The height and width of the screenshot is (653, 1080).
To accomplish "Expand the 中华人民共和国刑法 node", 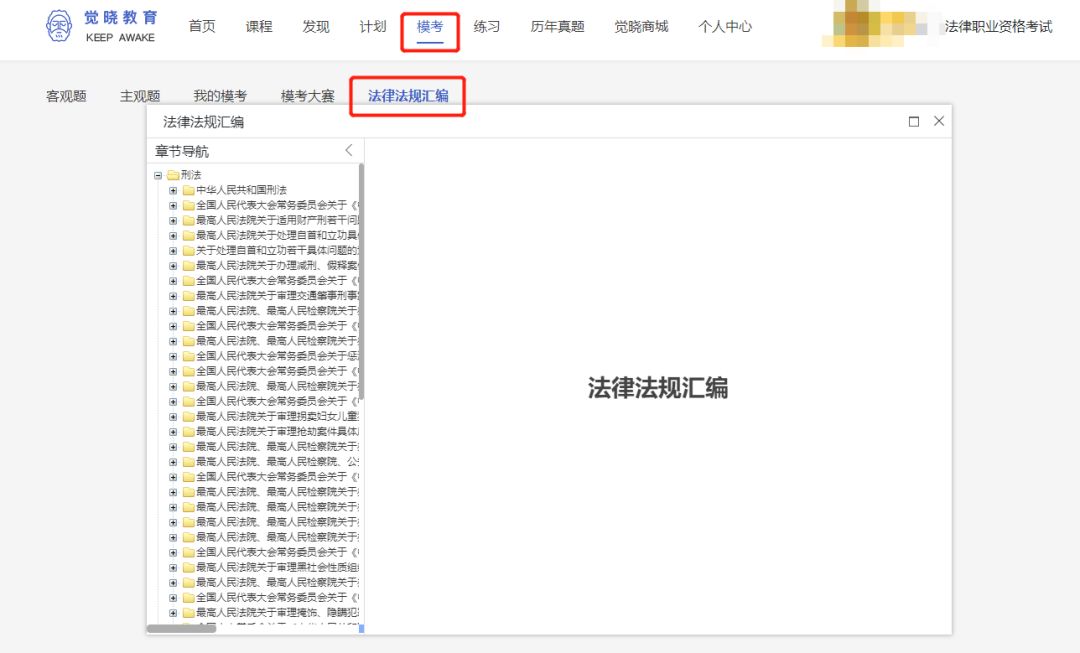I will pos(171,188).
